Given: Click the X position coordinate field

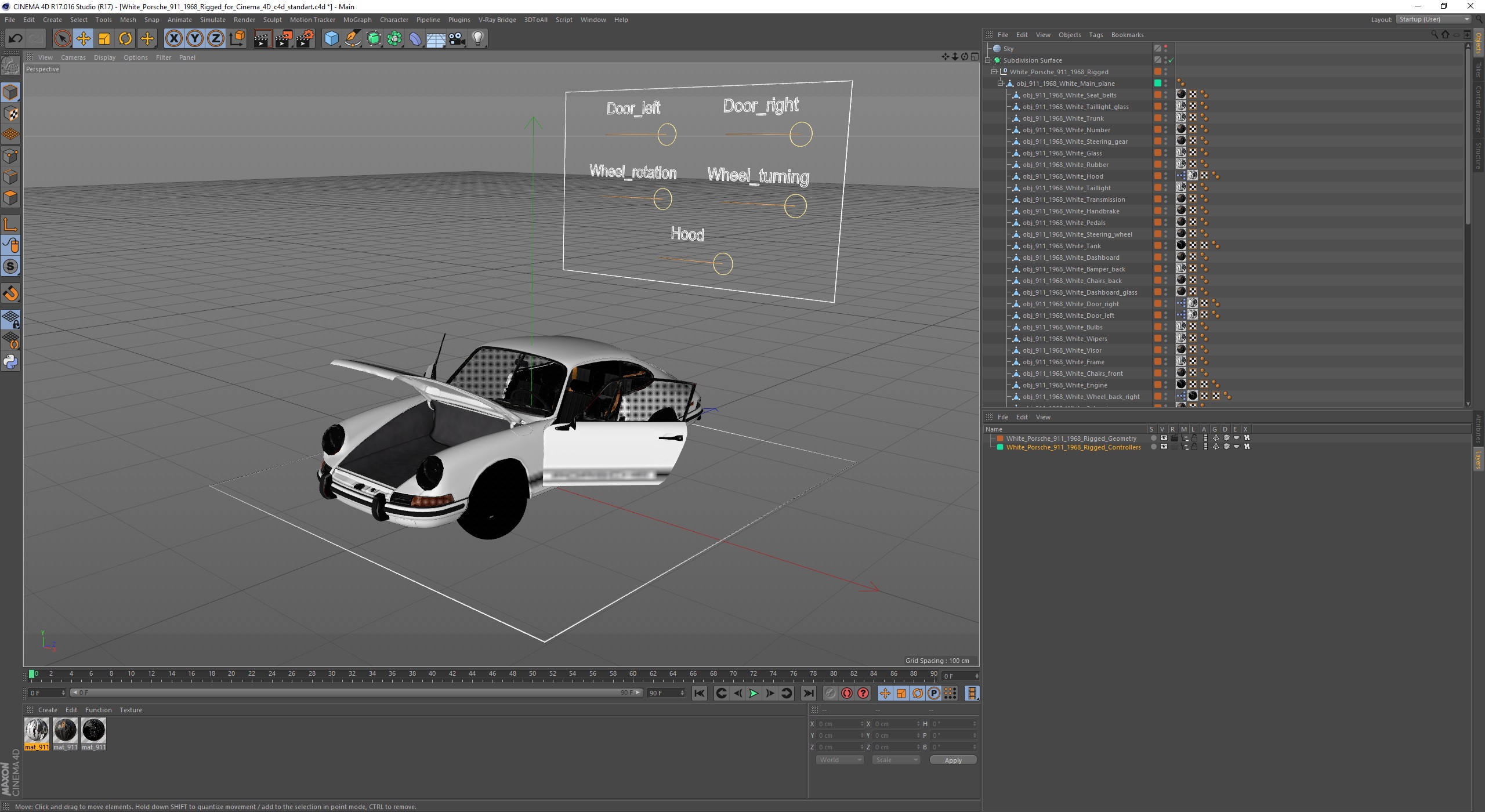Looking at the screenshot, I should tap(839, 724).
